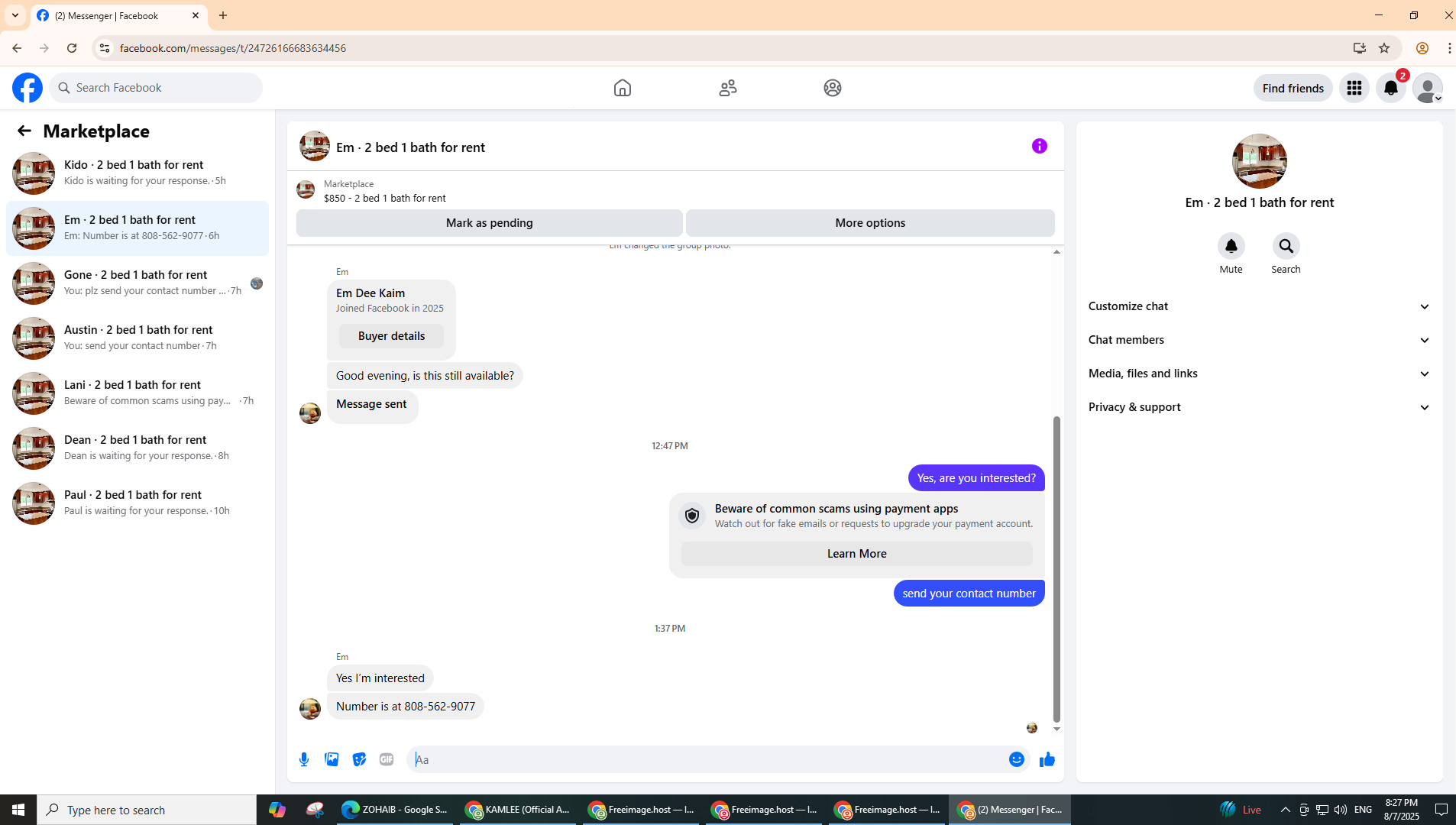Screen dimensions: 1456x825
Task: Show hidden system tray icons
Action: (x=1285, y=810)
